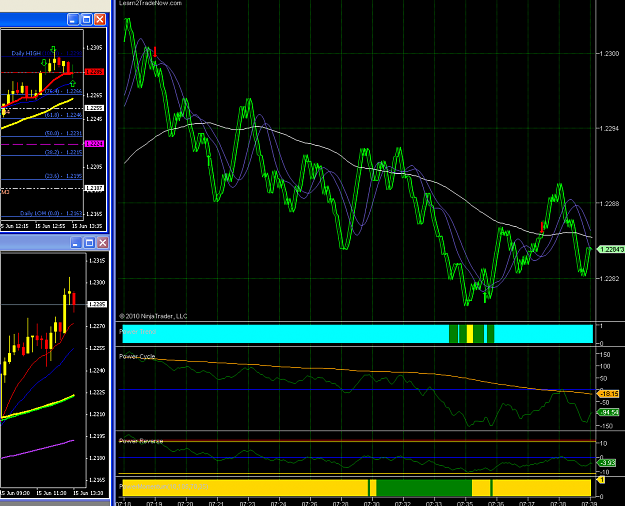Click the (38.2) Fibonacci level label
This screenshot has width=625, height=506.
click(x=63, y=152)
